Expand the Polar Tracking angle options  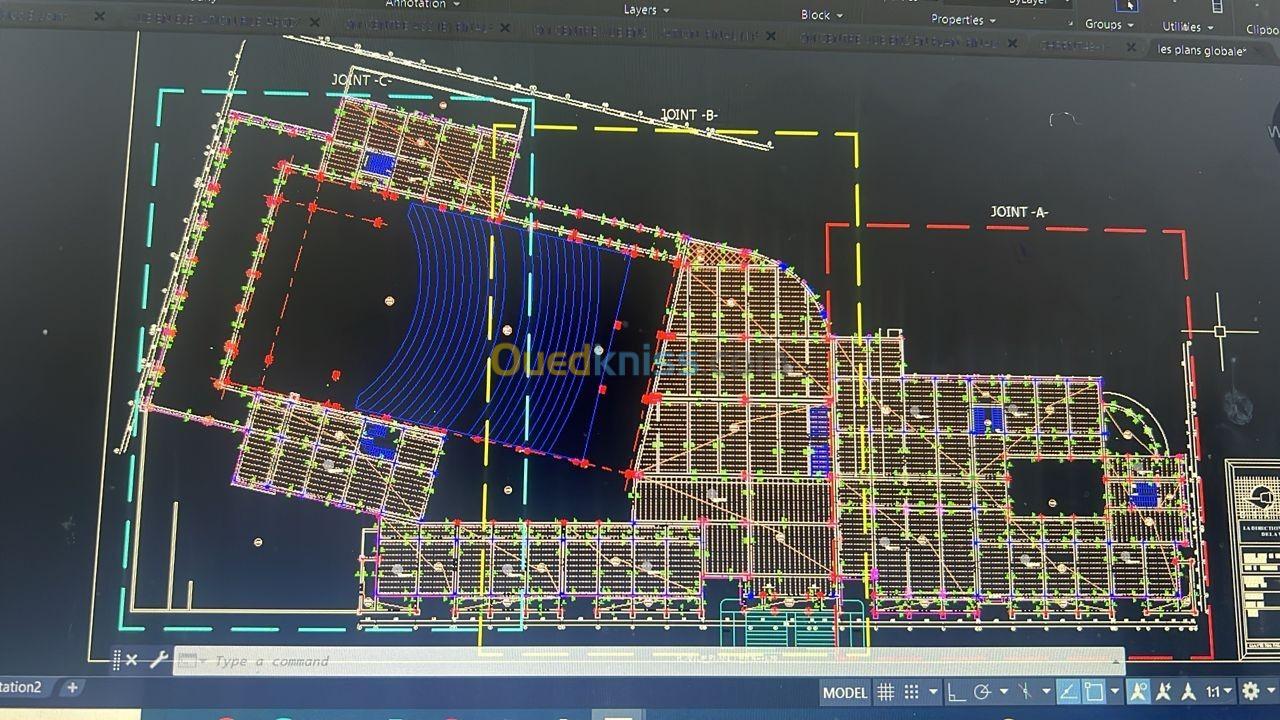pyautogui.click(x=1003, y=692)
